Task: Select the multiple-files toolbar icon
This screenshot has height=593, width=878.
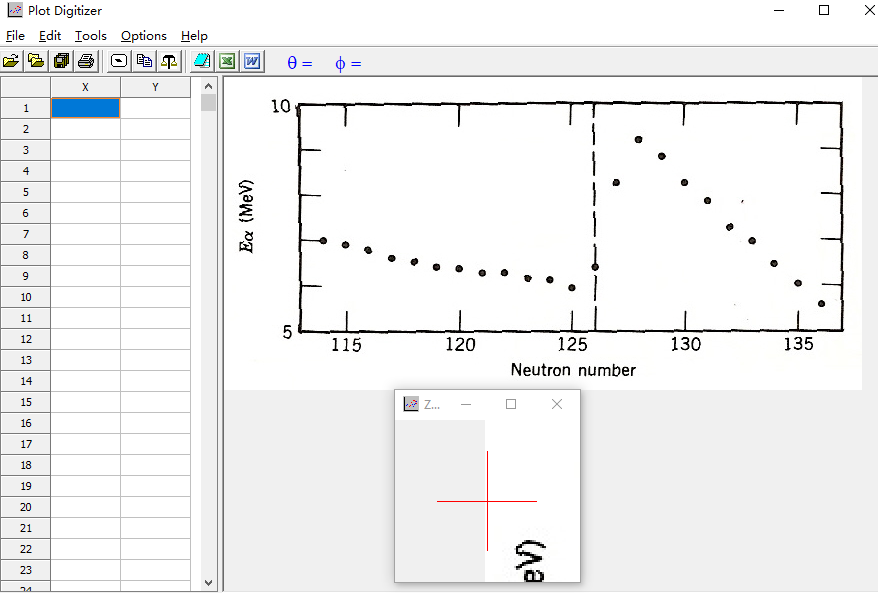Action: tap(61, 60)
